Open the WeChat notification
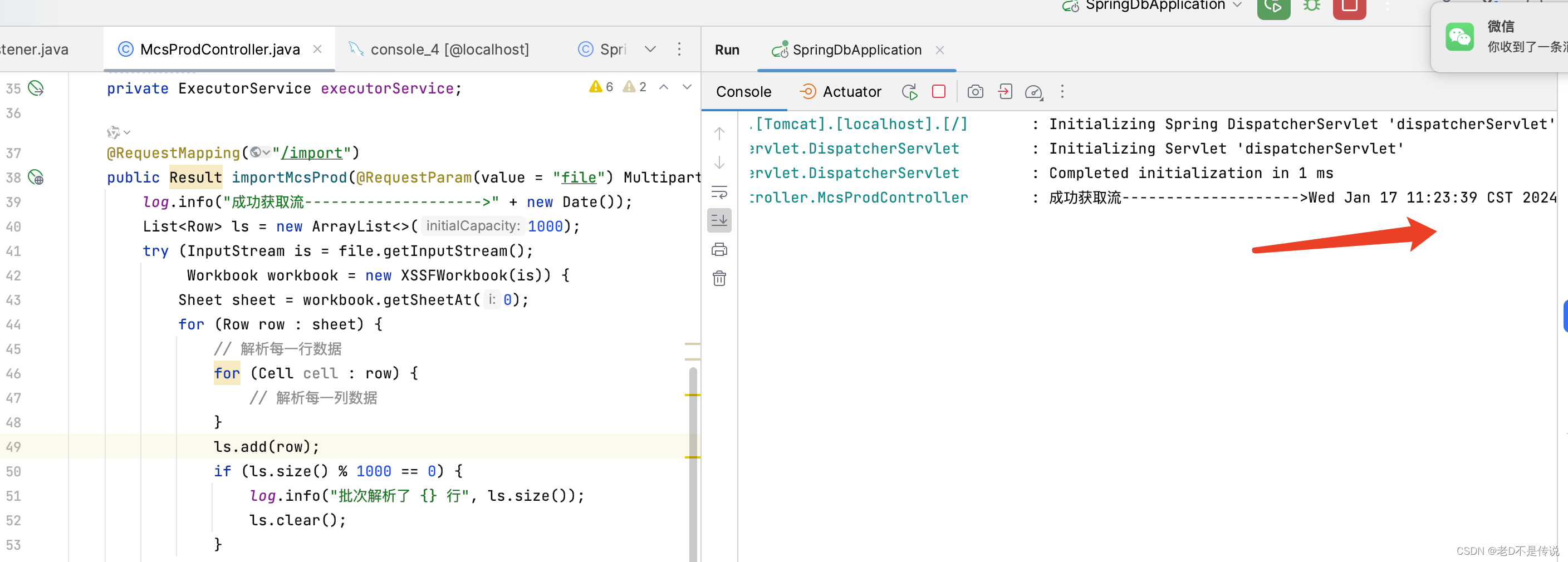Viewport: 1568px width, 562px height. (1500, 37)
